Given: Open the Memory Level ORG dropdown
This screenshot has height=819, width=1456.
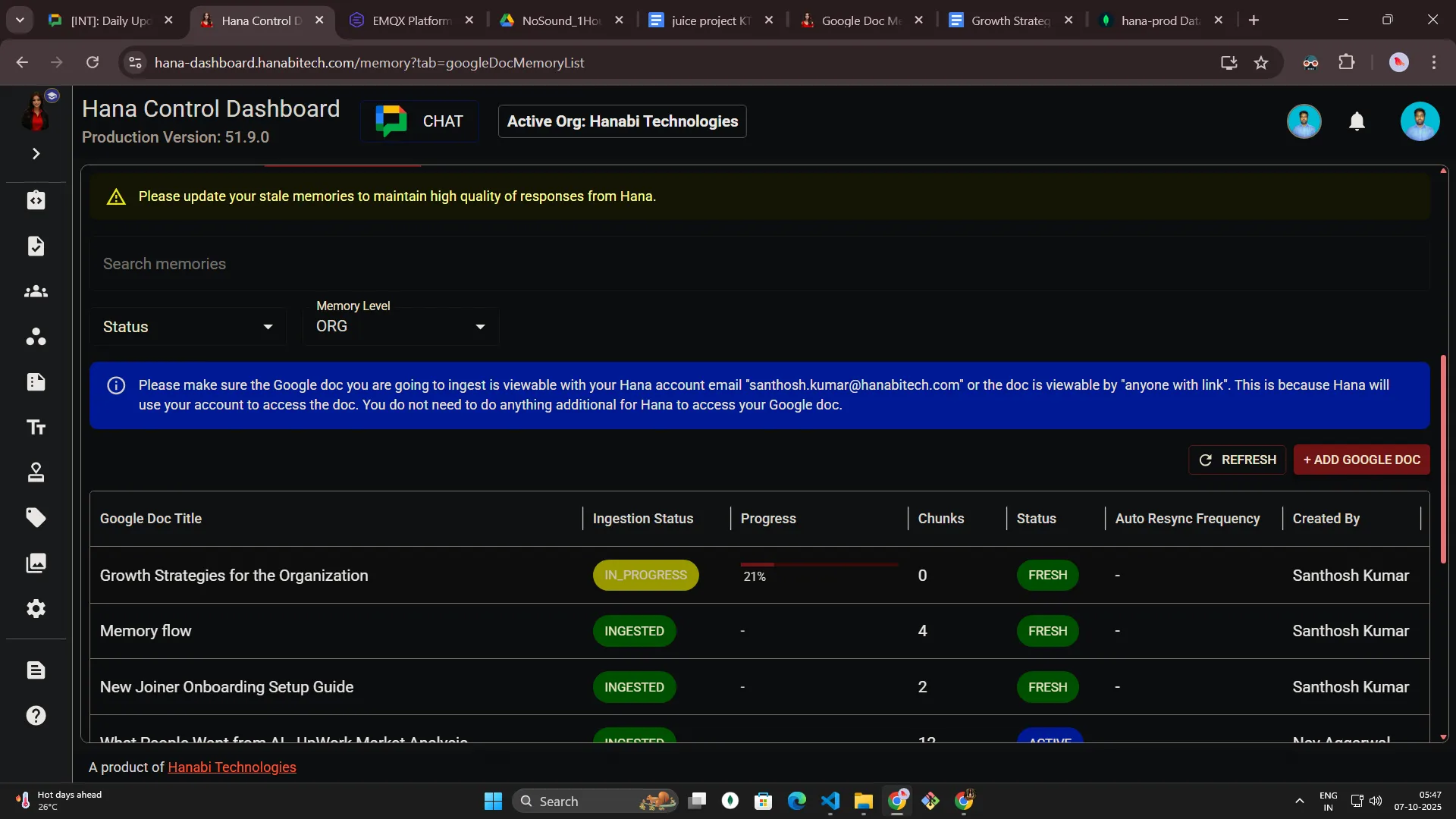Looking at the screenshot, I should (400, 327).
